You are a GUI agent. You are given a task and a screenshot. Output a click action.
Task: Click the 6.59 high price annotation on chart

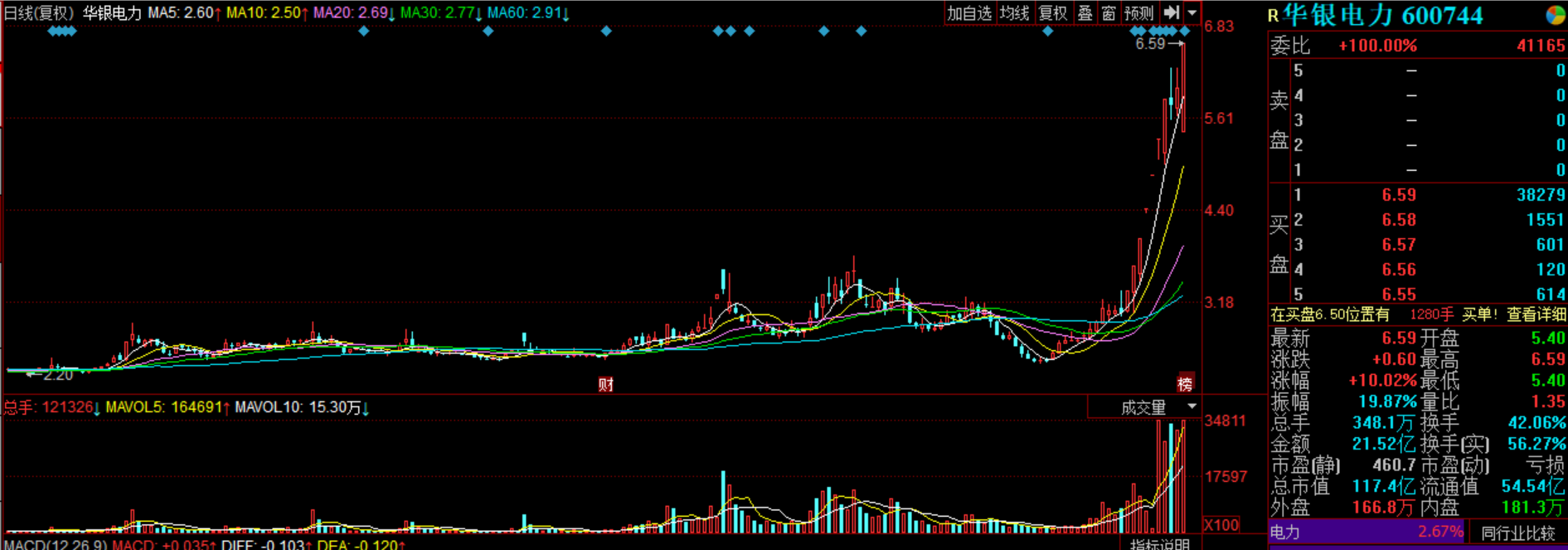1151,44
